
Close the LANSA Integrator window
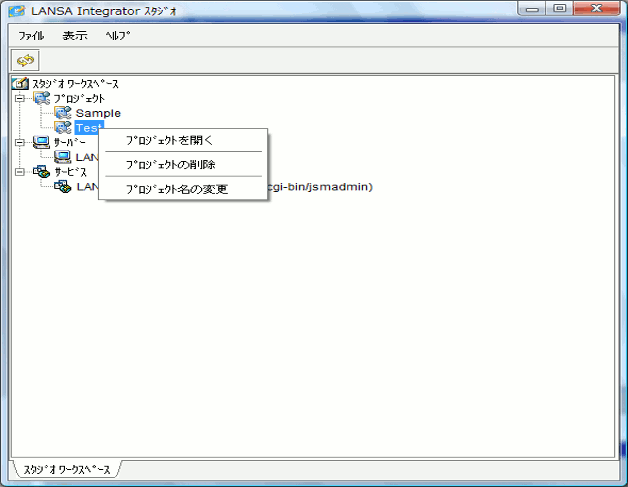596,9
